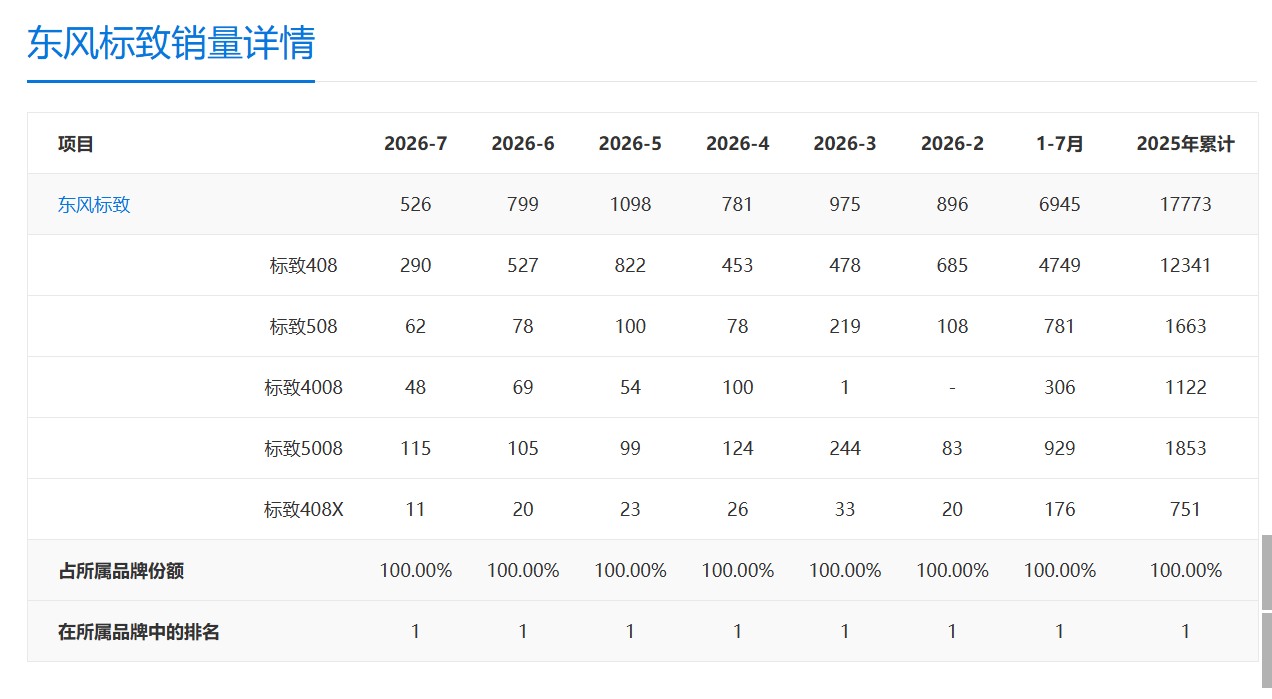Click 标致508 value 108 for 2026-2
Image resolution: width=1272 pixels, height=699 pixels.
pyautogui.click(x=952, y=327)
